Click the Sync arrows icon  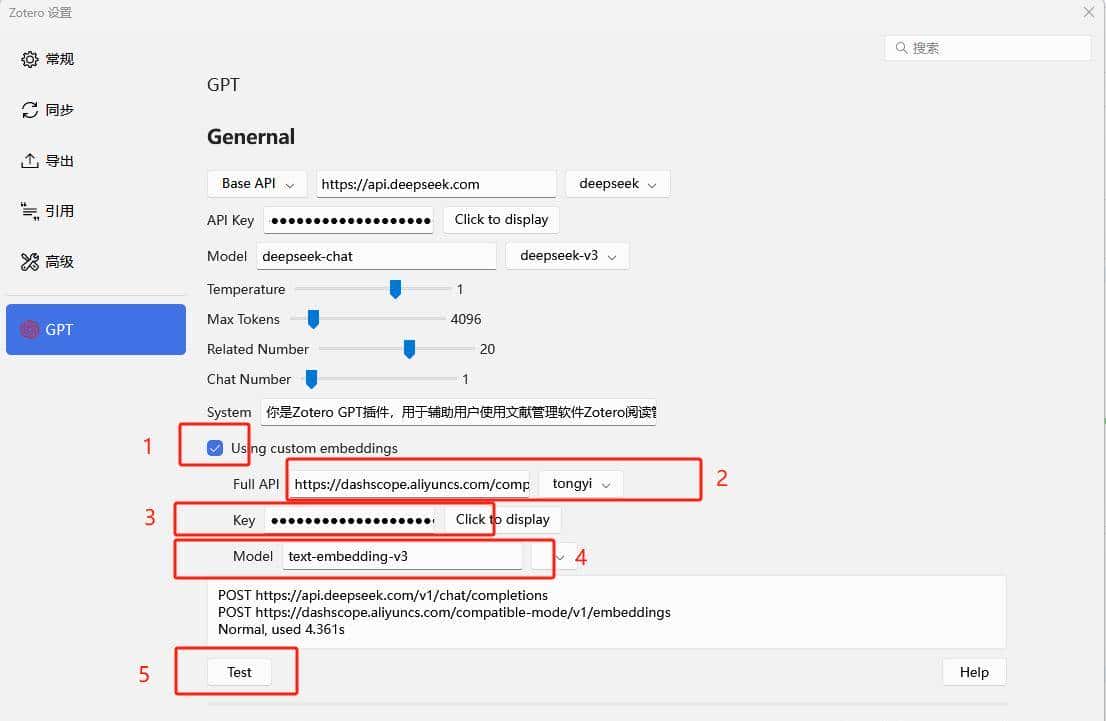click(30, 110)
